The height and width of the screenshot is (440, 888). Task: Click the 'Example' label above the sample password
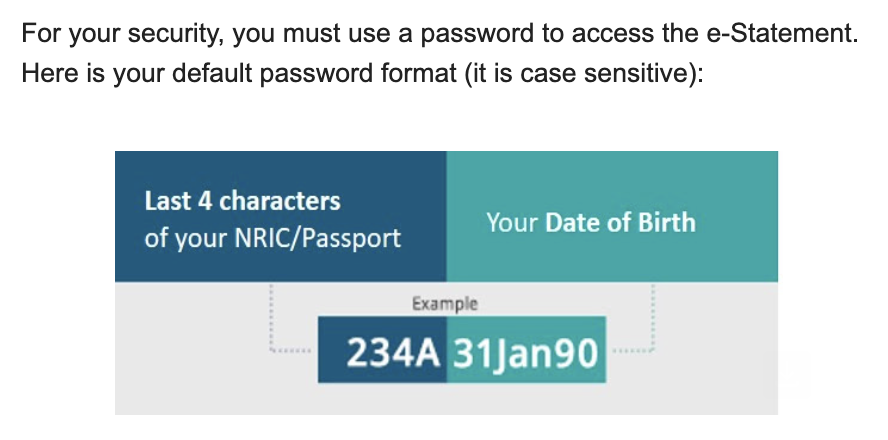(445, 304)
